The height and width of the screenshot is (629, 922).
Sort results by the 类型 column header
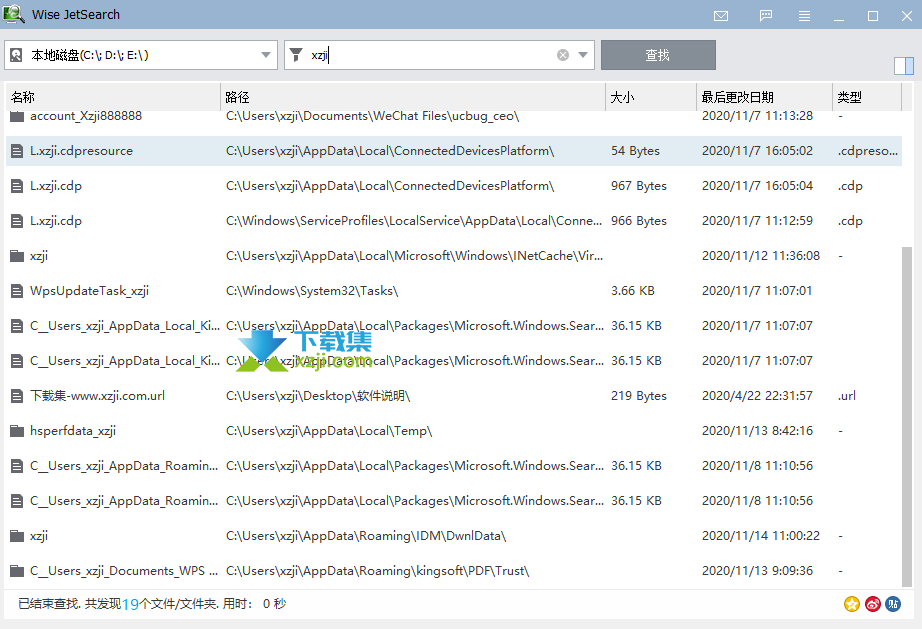click(867, 97)
